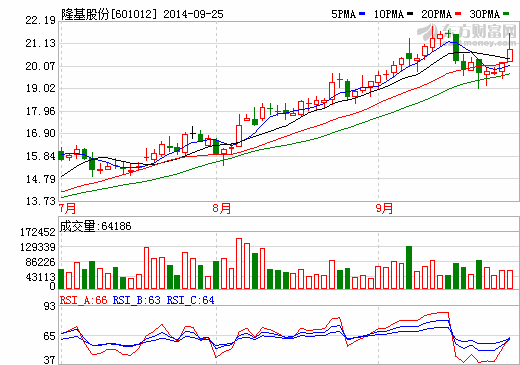
Task: Click the price axis label 16.90
Action: pos(40,133)
